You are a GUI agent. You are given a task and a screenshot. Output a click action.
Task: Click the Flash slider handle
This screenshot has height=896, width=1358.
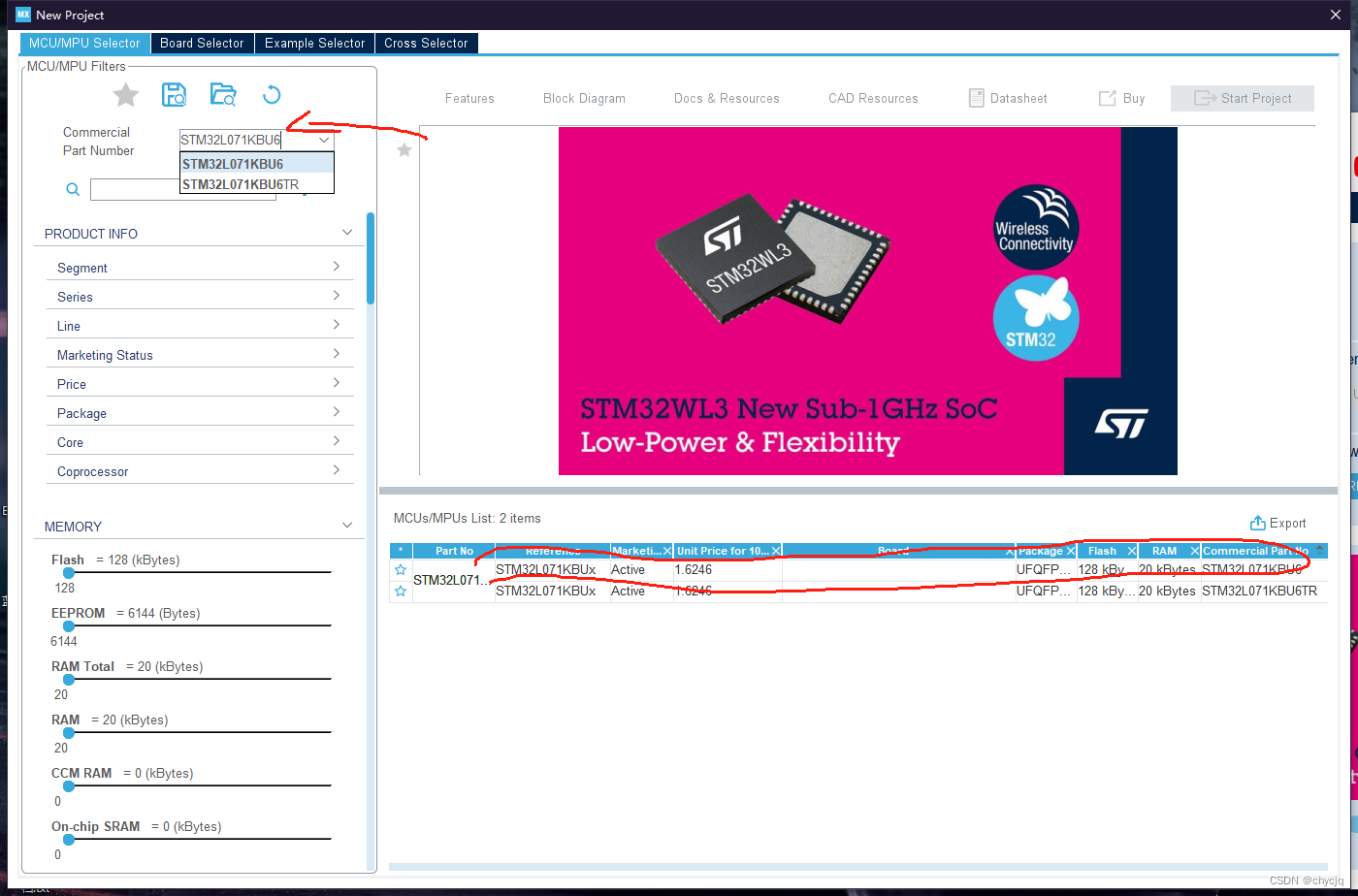[69, 573]
